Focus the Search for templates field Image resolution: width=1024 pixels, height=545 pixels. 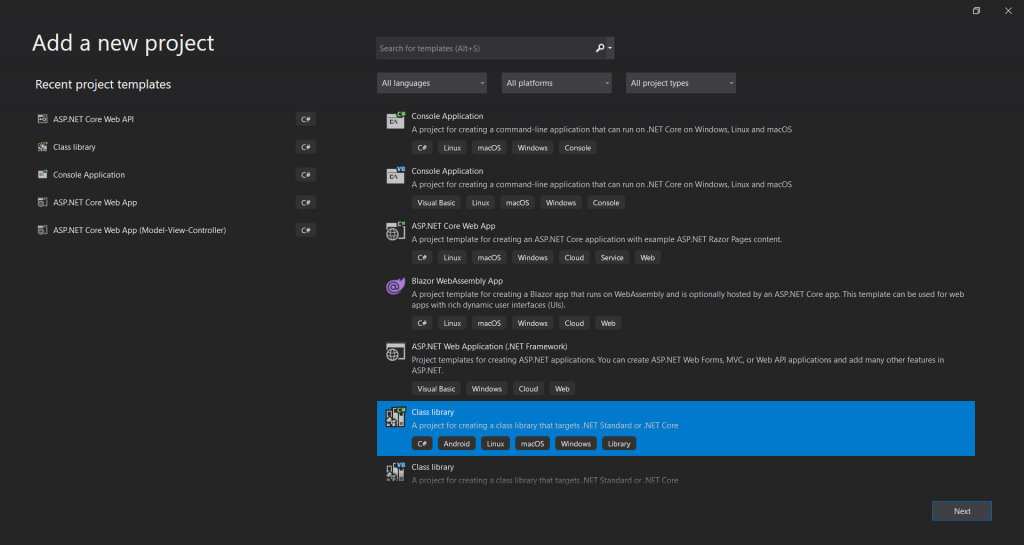pyautogui.click(x=485, y=48)
